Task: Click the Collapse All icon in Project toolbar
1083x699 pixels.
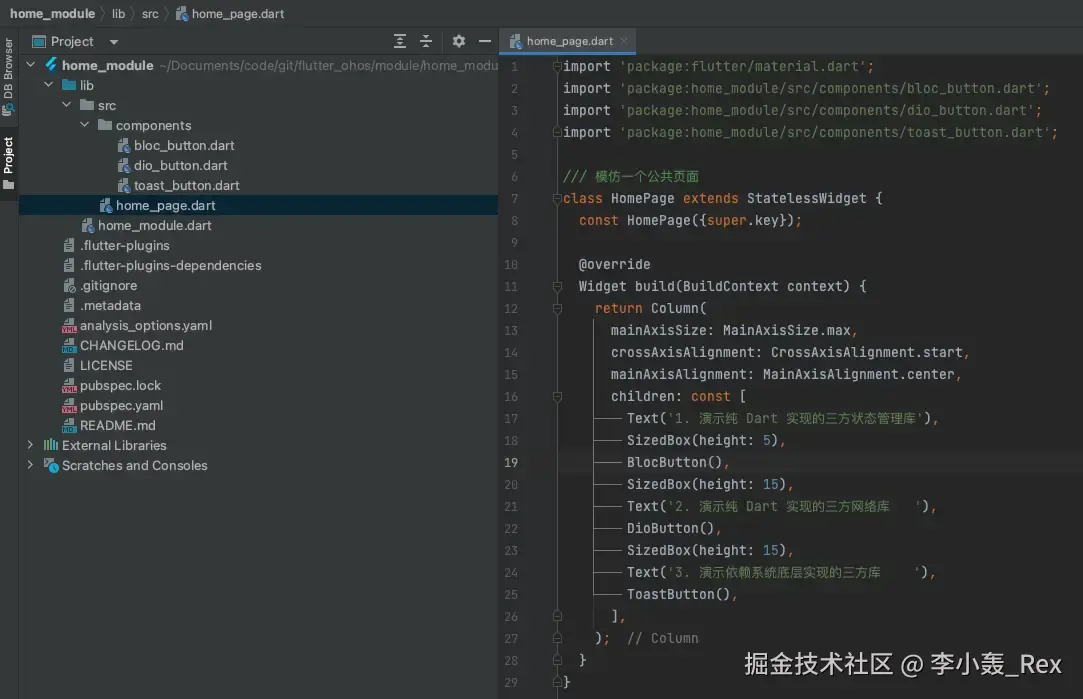Action: pyautogui.click(x=426, y=41)
